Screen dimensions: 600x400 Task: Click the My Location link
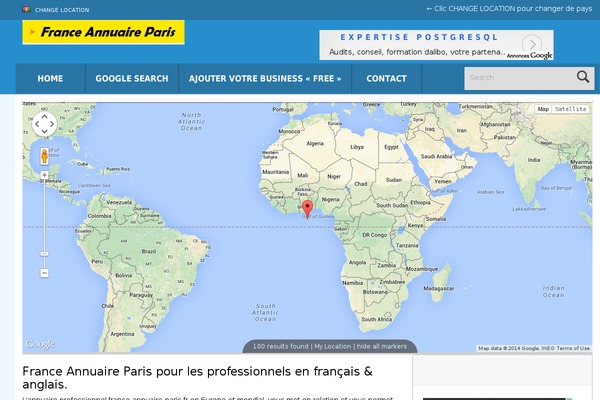[x=333, y=346]
